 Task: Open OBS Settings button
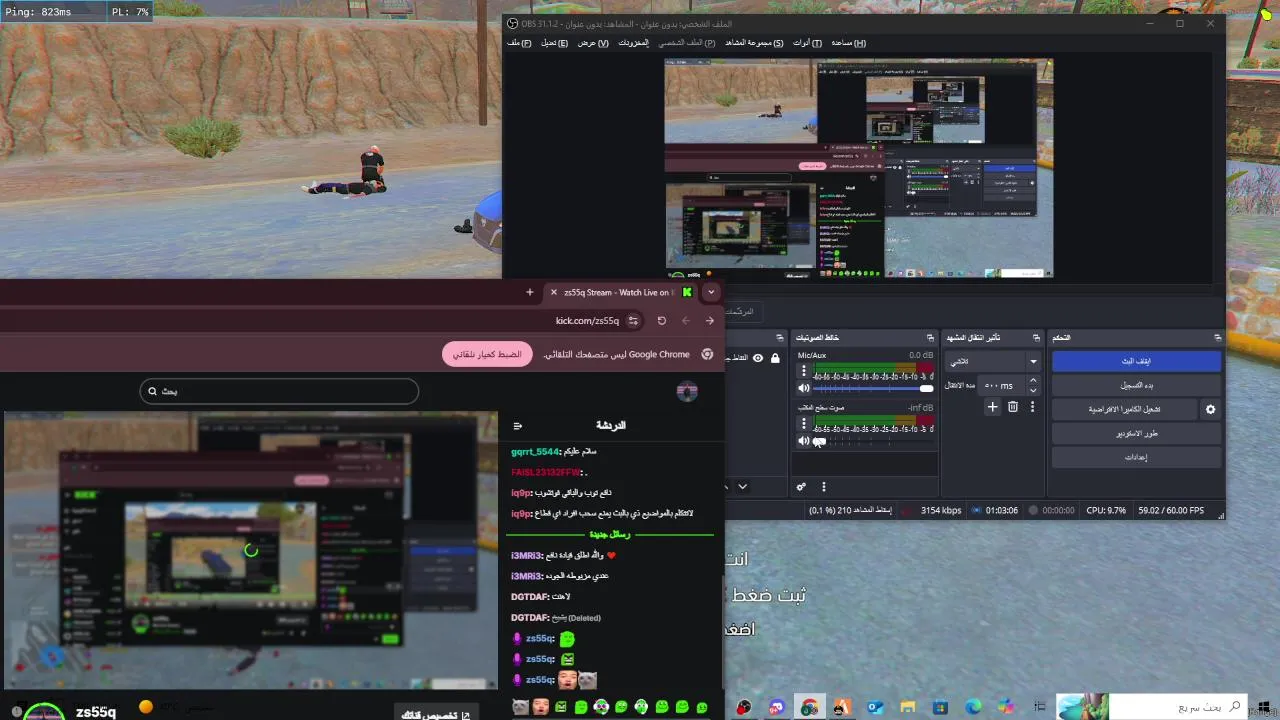coord(1136,458)
